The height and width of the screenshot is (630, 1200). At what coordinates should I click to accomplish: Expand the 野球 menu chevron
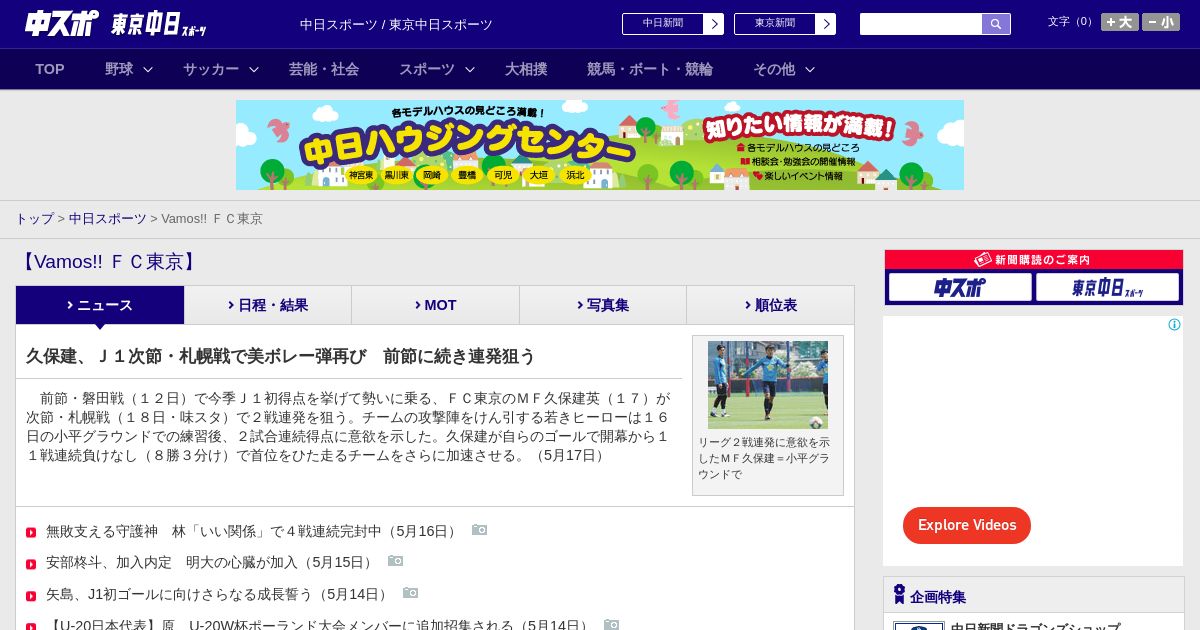tap(148, 69)
